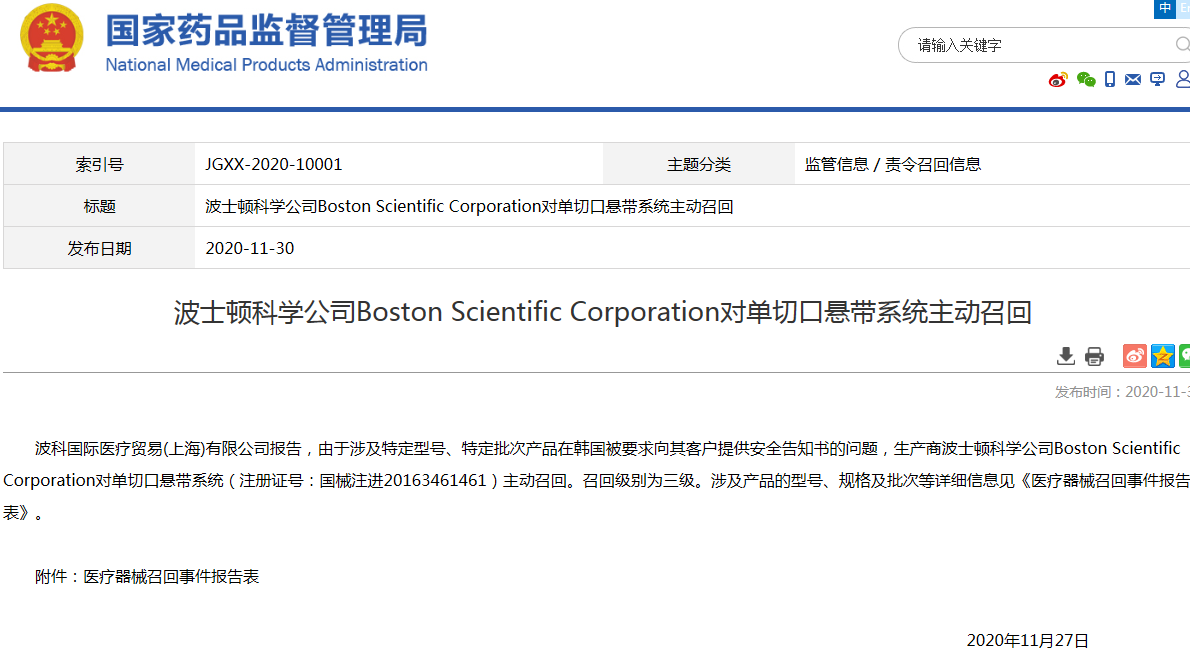Image resolution: width=1190 pixels, height=653 pixels.
Task: Click National Medical Products Administration text
Action: [x=266, y=65]
